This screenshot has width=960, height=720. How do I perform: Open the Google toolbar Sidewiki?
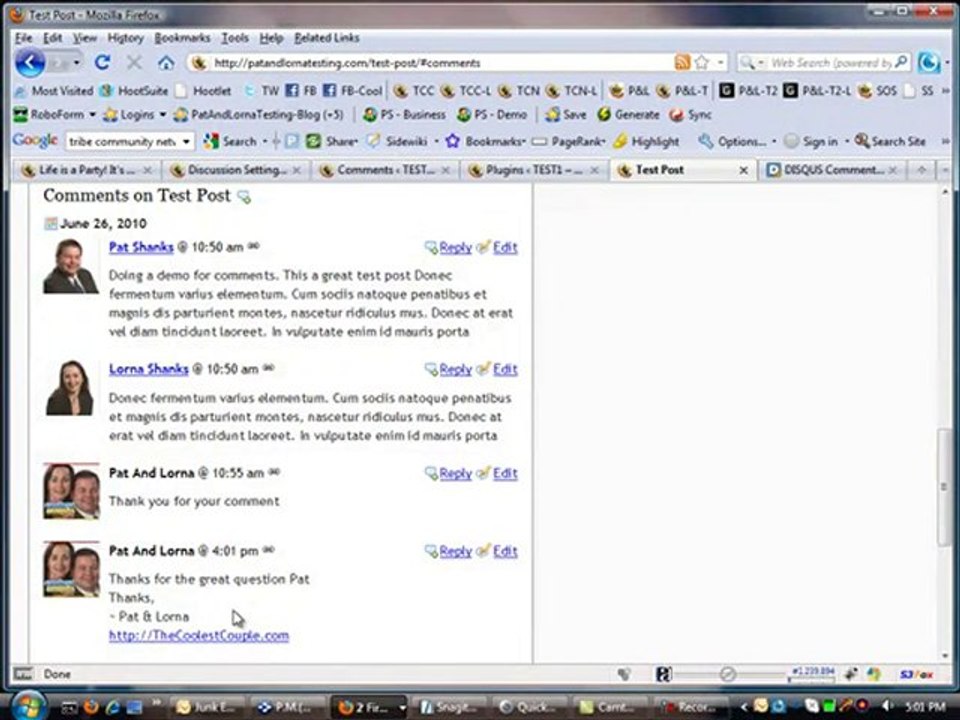coord(397,141)
